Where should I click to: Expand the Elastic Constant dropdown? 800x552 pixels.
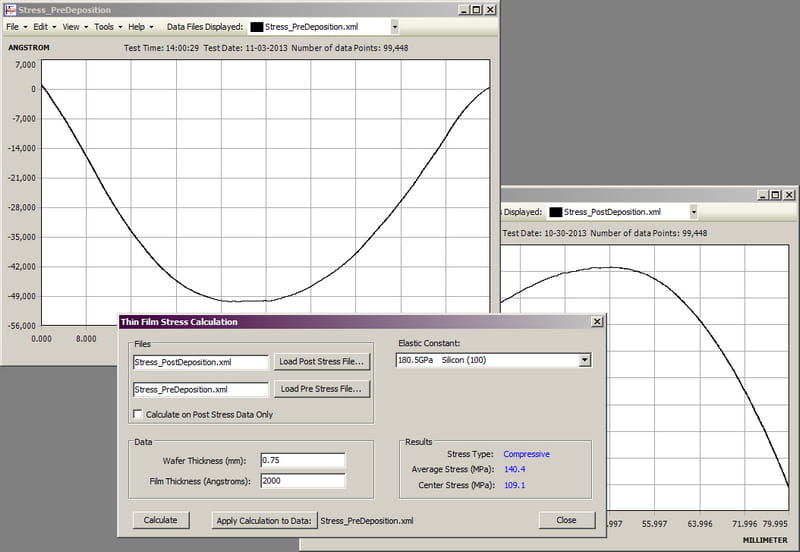coord(585,360)
